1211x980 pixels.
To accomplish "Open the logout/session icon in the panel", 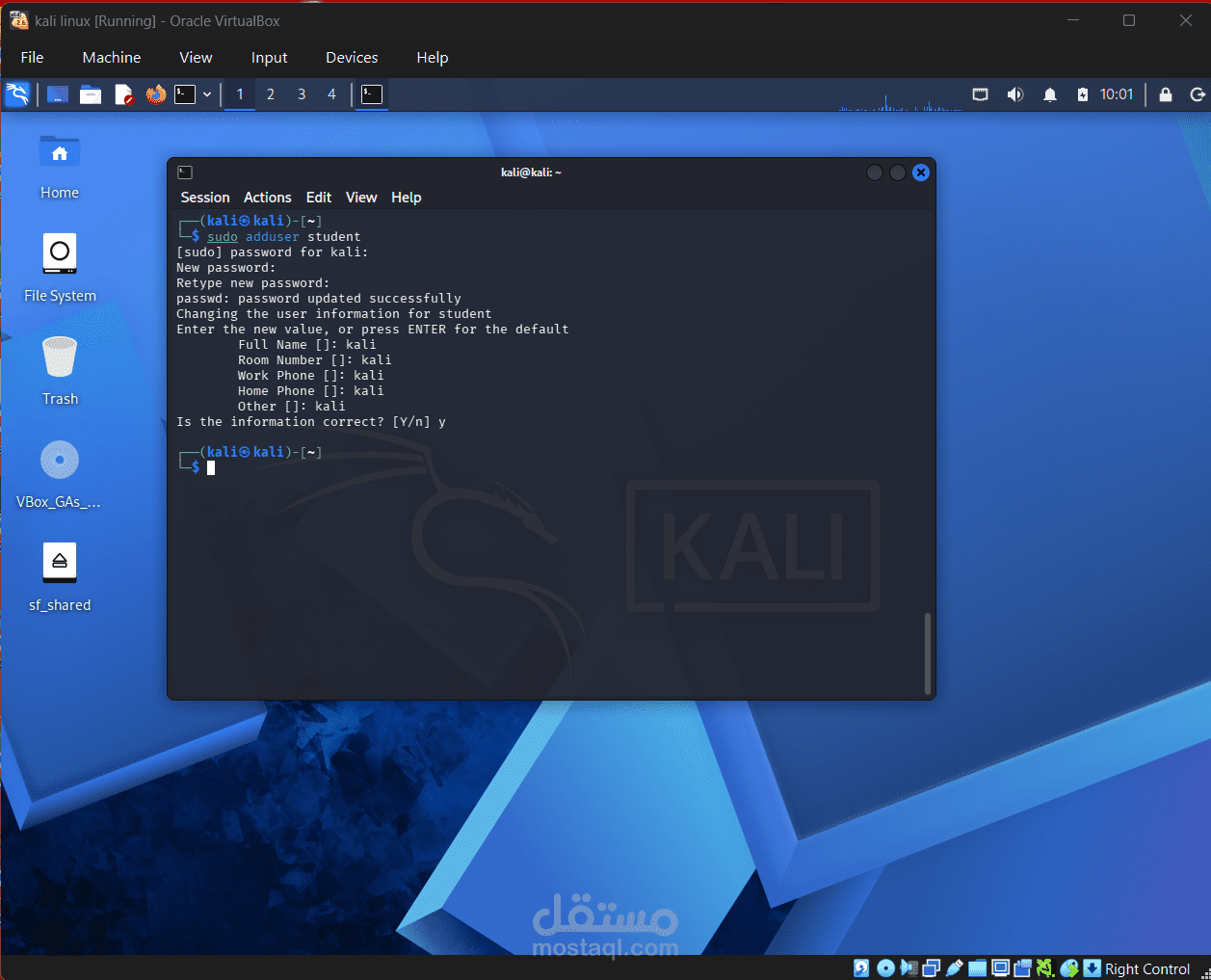I will [x=1198, y=94].
